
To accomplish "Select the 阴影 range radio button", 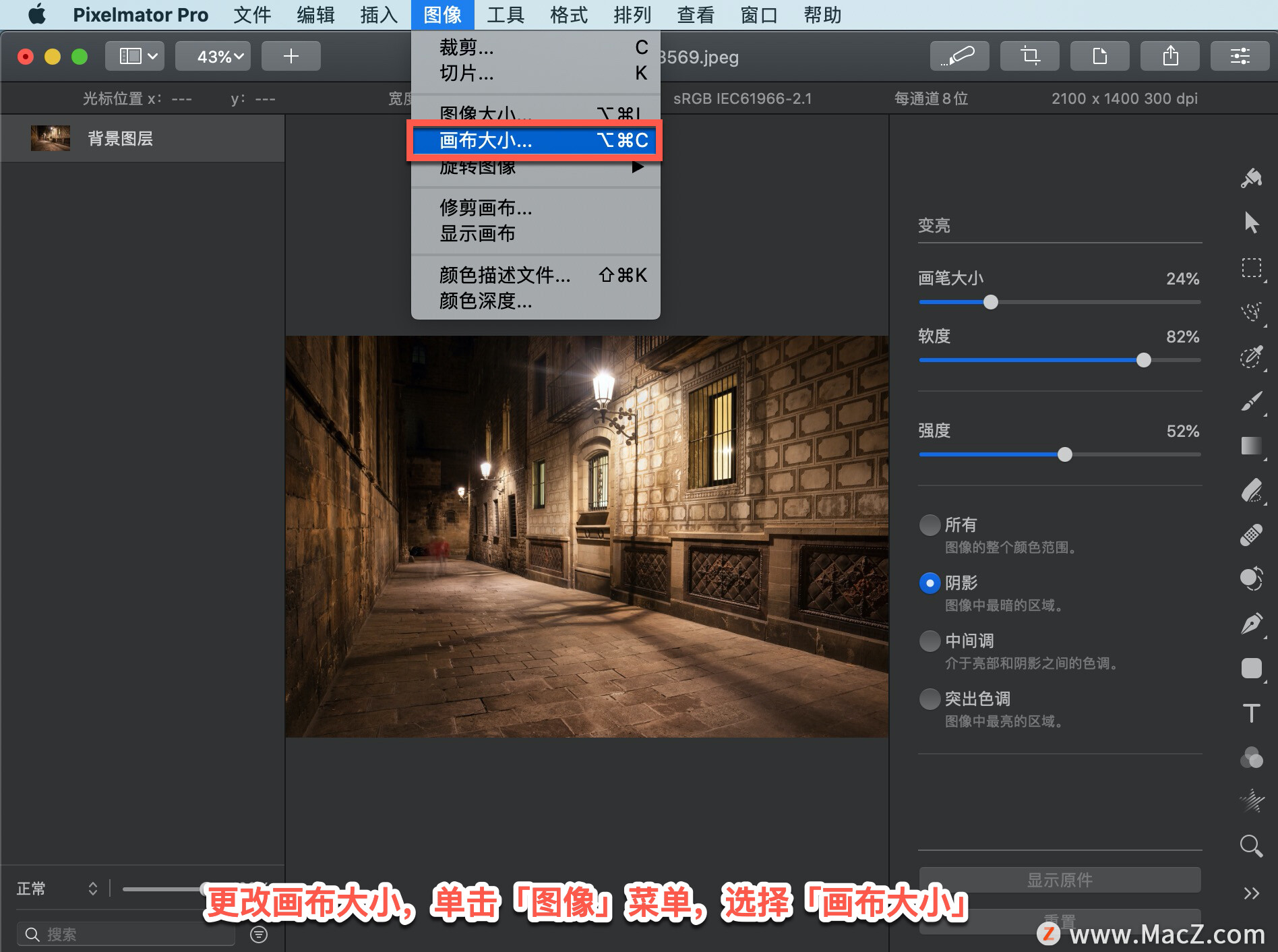I will point(930,583).
